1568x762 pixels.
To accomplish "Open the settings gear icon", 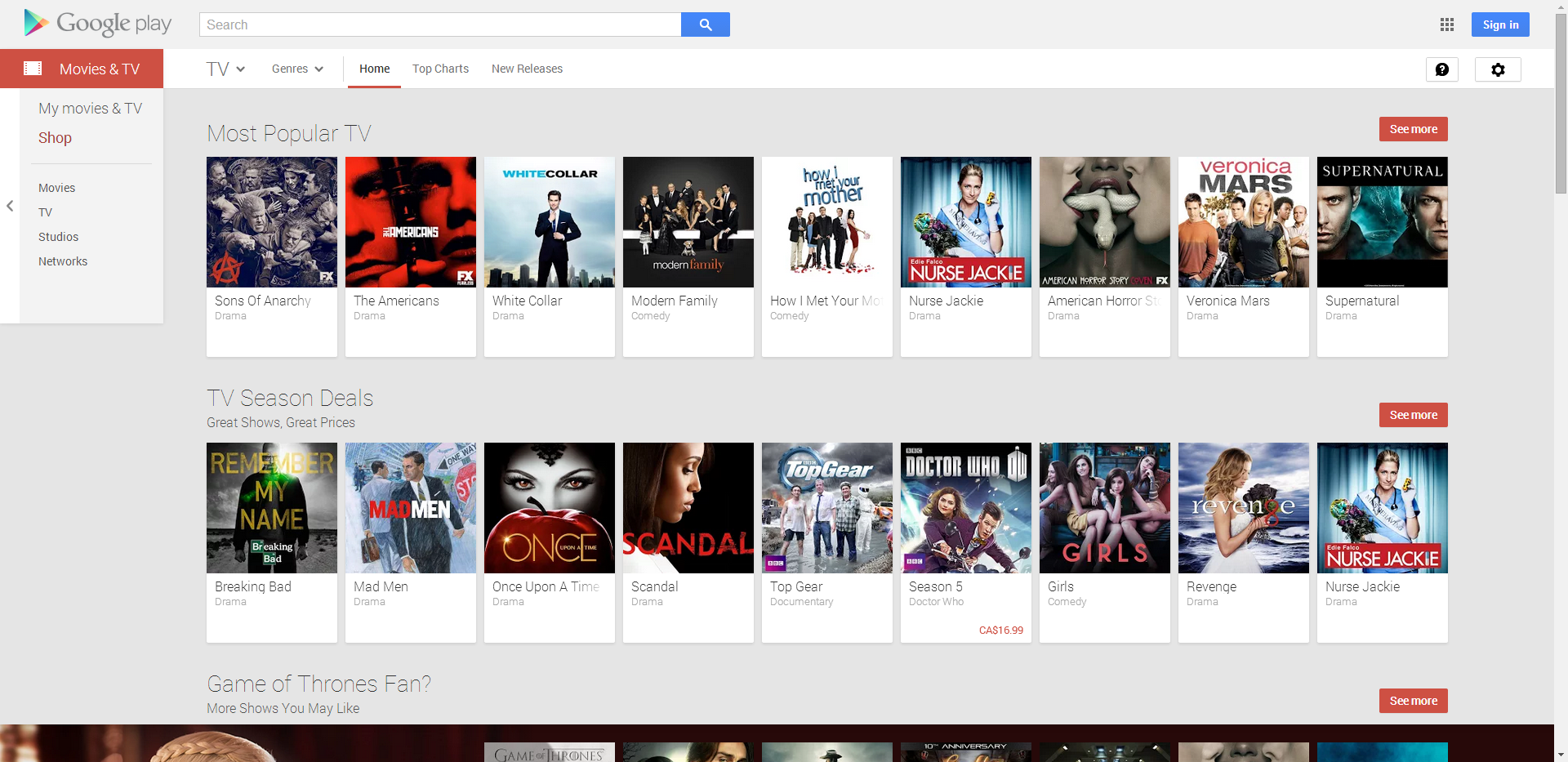I will tap(1498, 69).
